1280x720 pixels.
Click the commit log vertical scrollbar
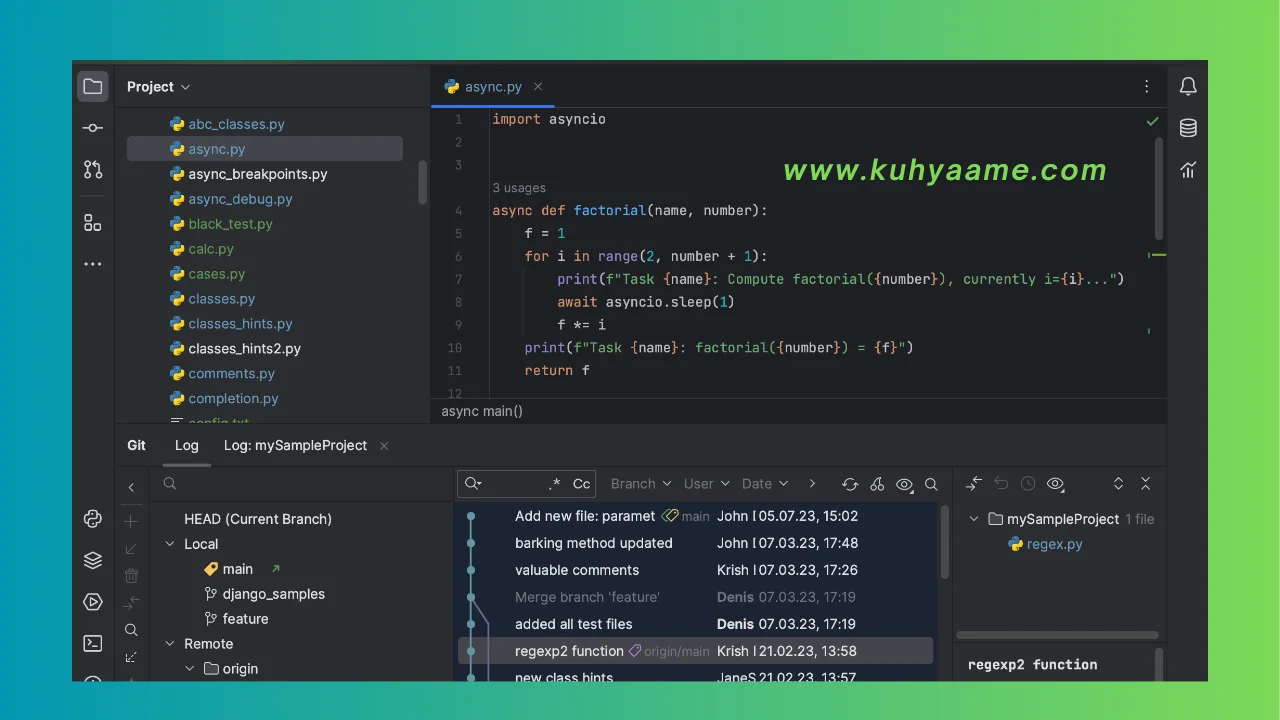[x=945, y=543]
